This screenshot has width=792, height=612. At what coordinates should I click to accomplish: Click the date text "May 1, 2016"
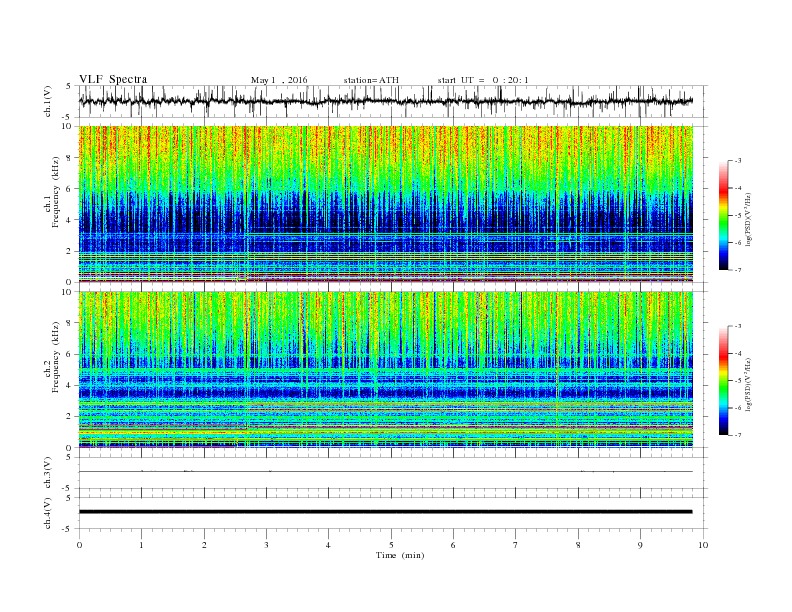279,80
